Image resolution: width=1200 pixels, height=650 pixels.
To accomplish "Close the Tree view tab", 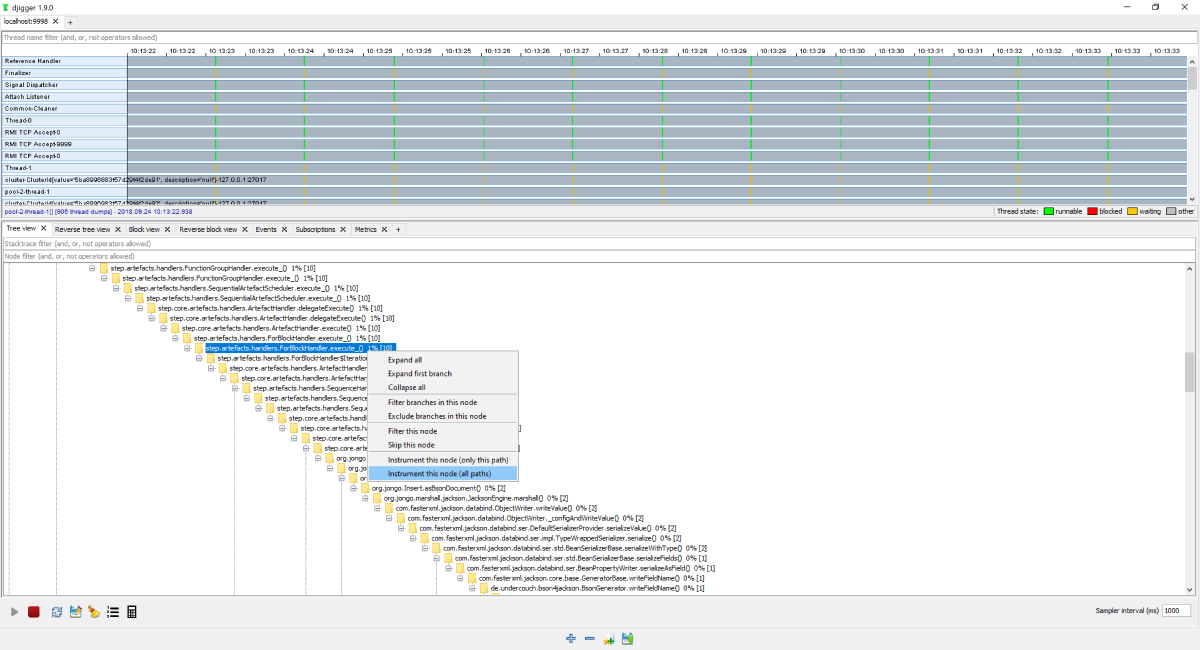I will point(44,229).
